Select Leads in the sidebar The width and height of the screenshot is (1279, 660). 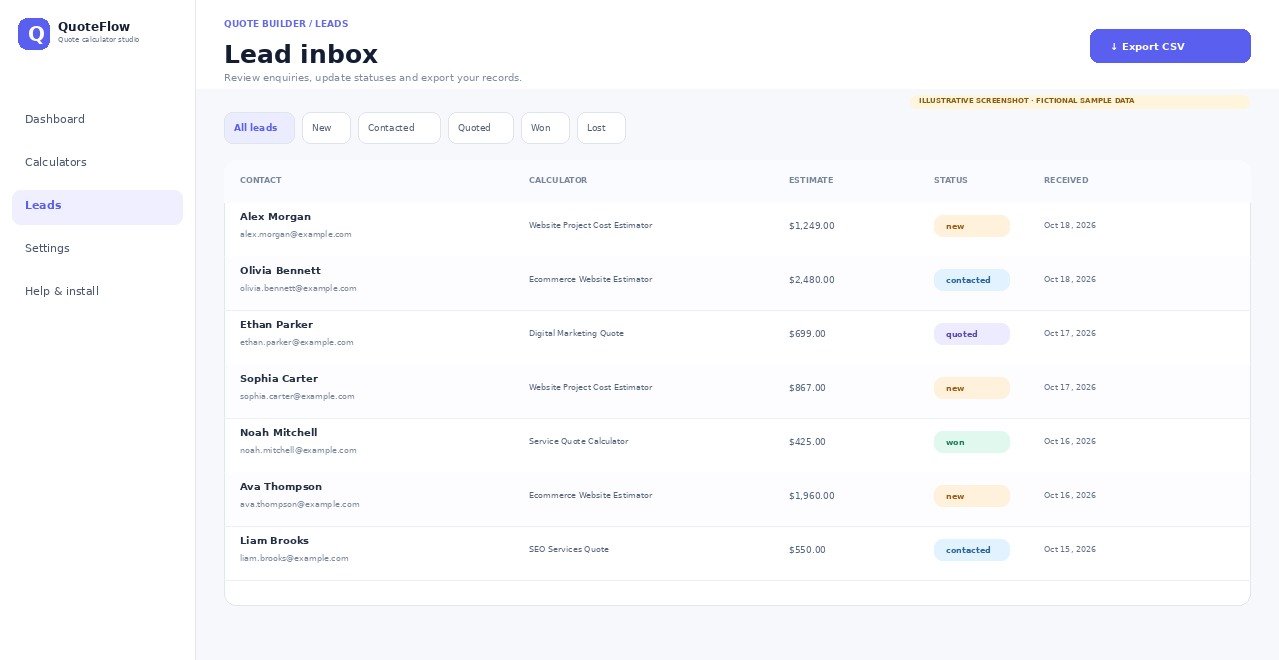click(97, 207)
